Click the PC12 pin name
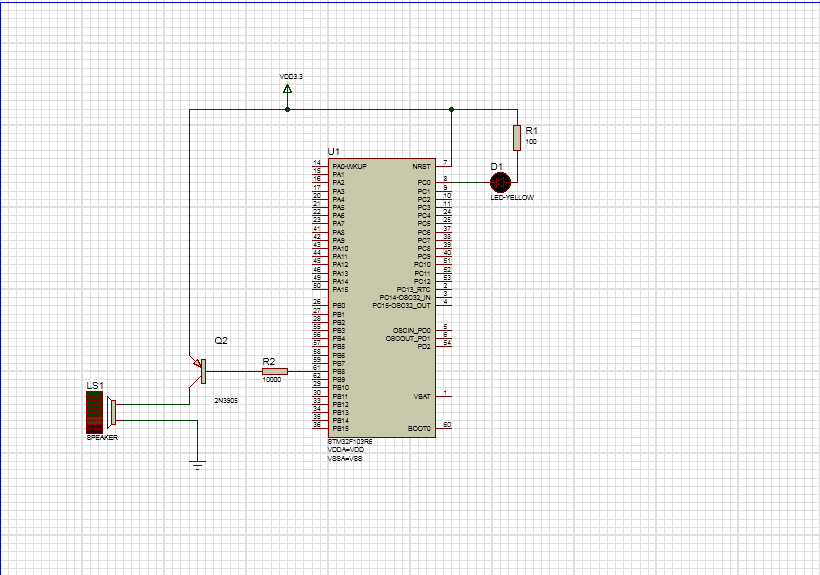Screen dimensions: 820x575 423,281
